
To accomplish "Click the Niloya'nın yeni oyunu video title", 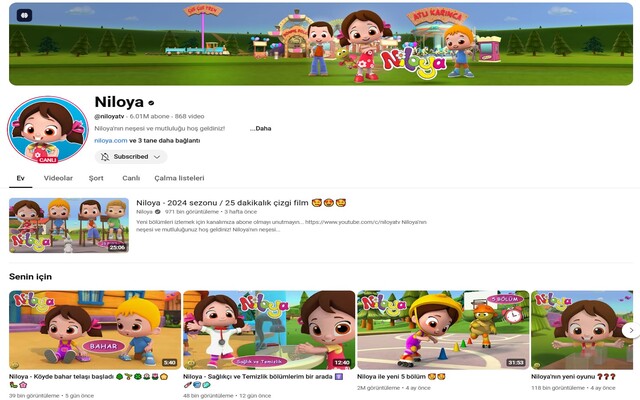I will (573, 376).
